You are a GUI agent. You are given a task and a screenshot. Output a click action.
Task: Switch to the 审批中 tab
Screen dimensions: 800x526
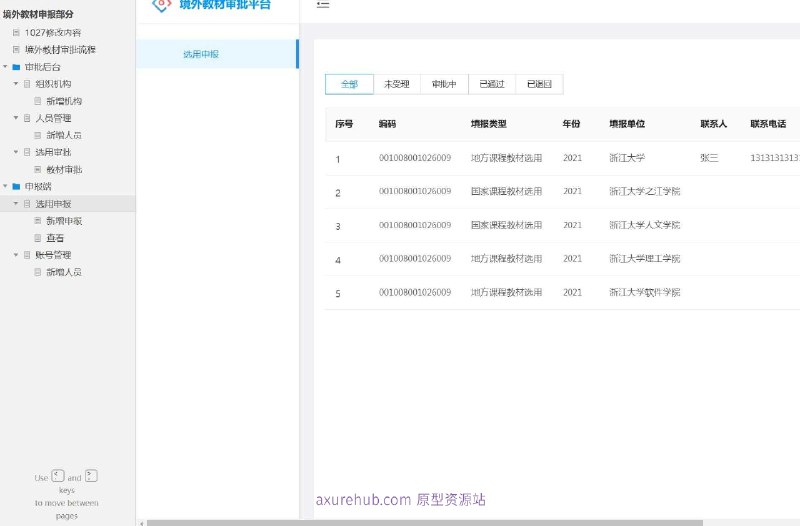[x=444, y=84]
